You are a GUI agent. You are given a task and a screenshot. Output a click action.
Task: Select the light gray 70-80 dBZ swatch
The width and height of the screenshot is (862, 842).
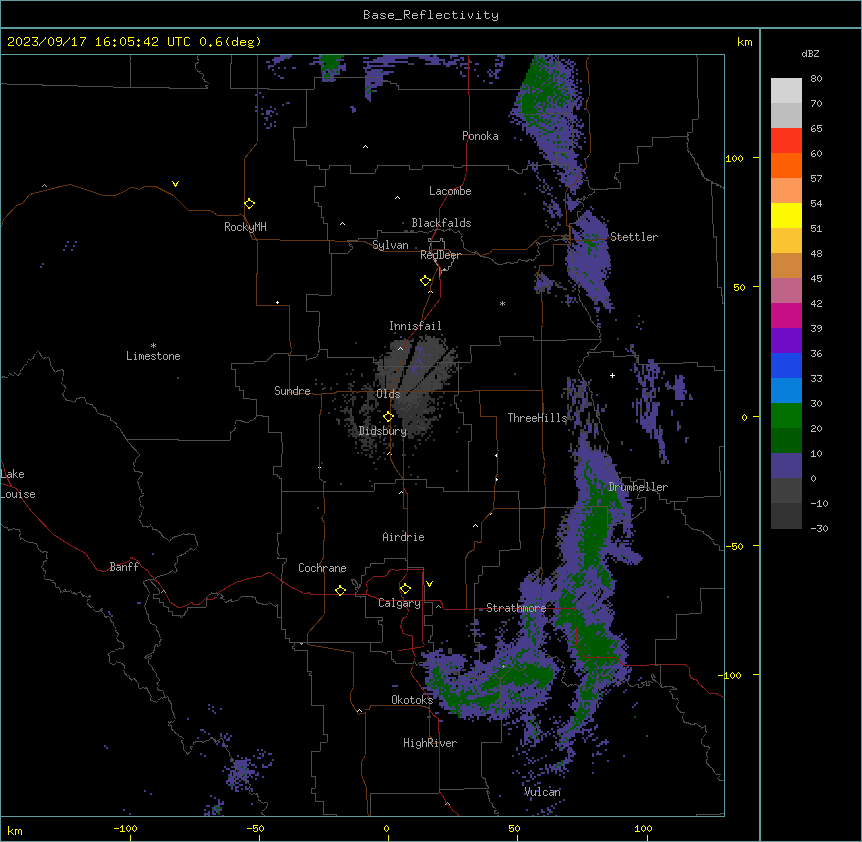click(786, 90)
